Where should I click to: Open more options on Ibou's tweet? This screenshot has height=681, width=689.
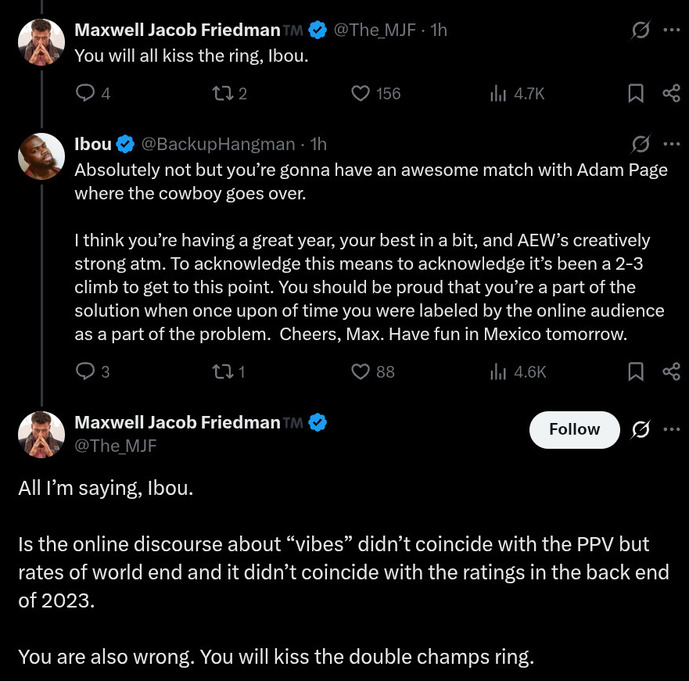point(672,144)
